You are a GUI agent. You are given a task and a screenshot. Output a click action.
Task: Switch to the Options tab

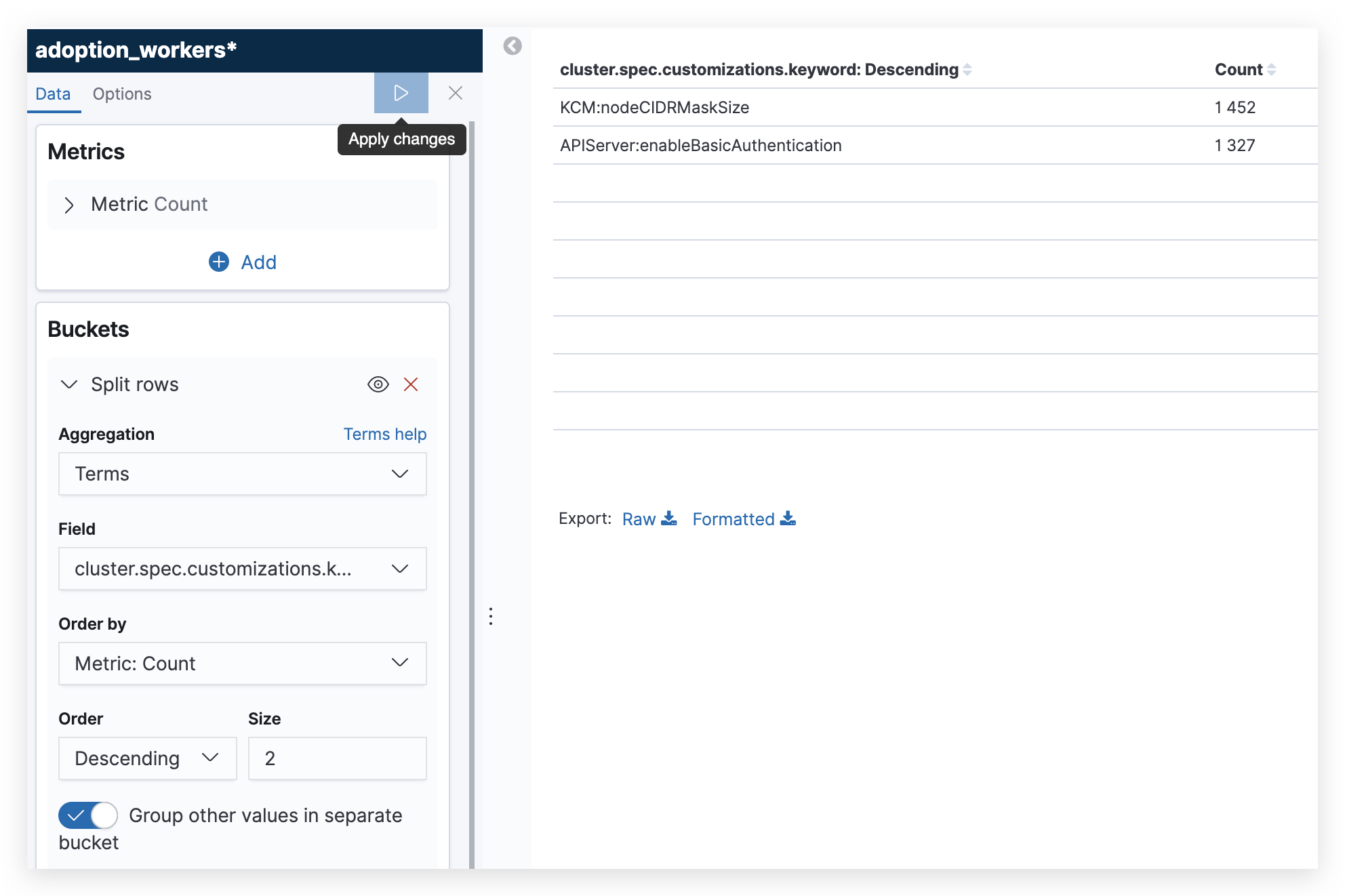[x=121, y=94]
